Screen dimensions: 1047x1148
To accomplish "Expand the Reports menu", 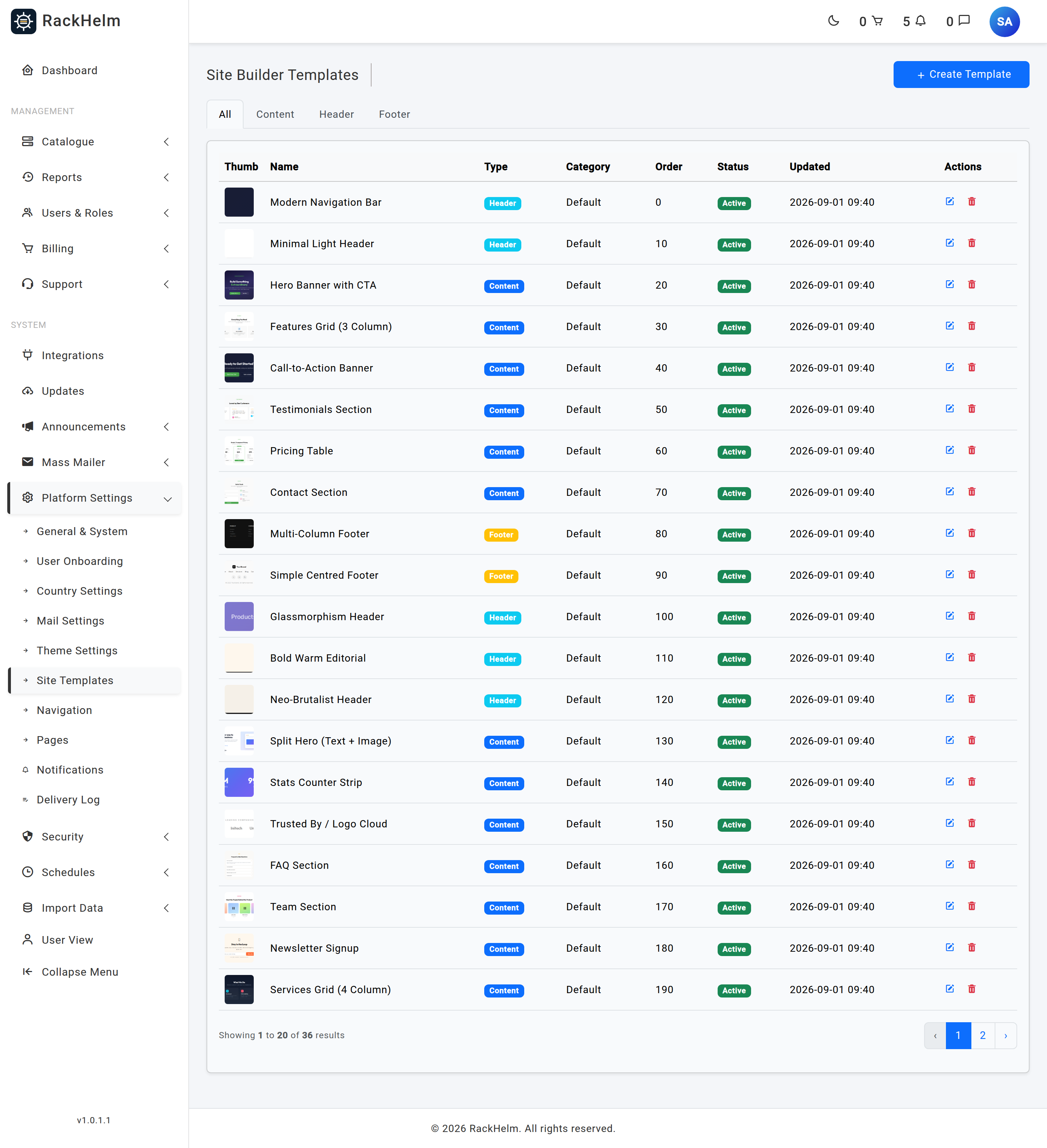I will [95, 177].
